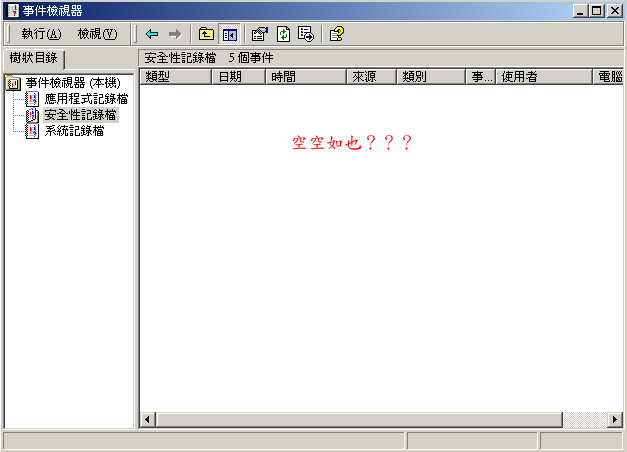Open the Help toolbar icon
Screen dimensions: 627x452
pyautogui.click(x=337, y=34)
